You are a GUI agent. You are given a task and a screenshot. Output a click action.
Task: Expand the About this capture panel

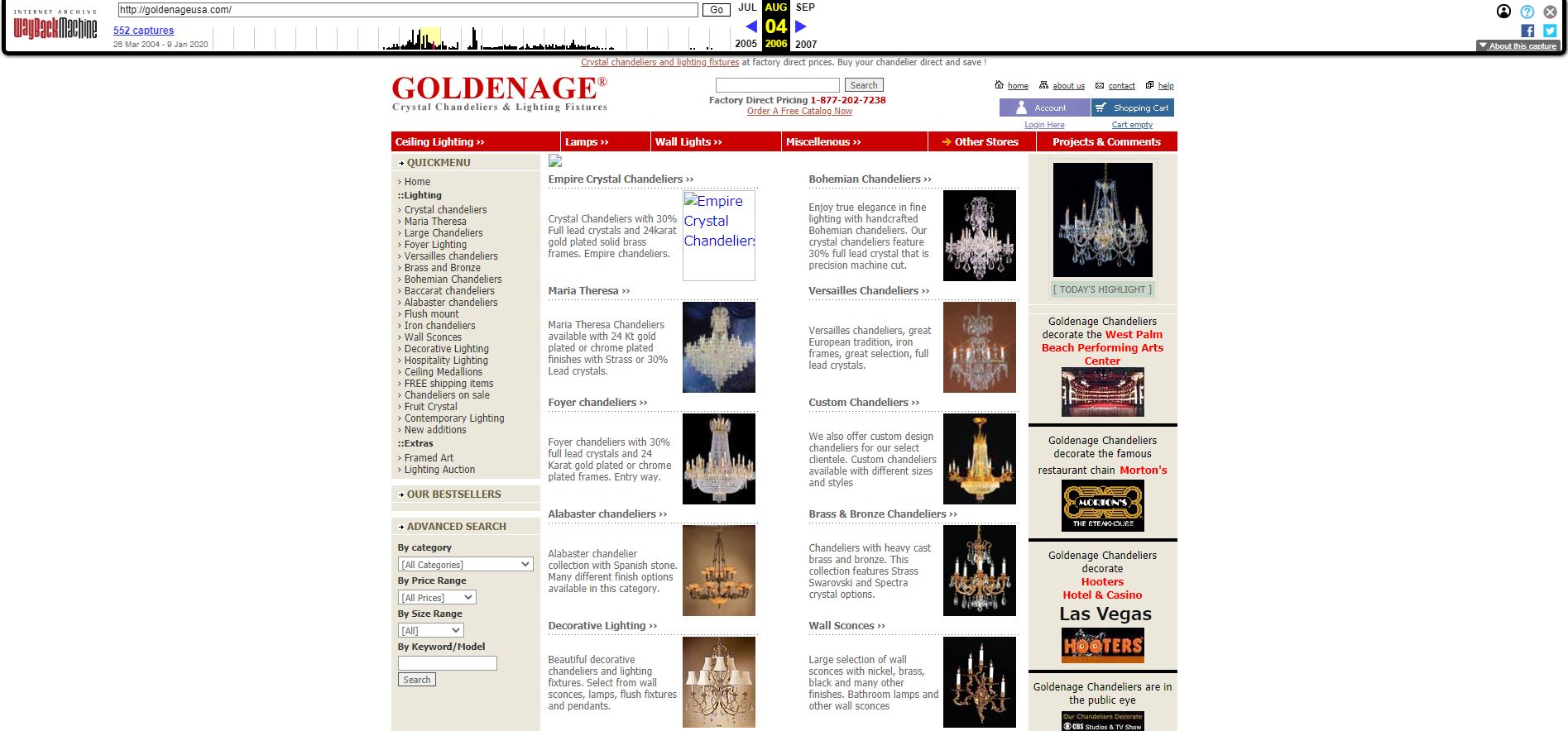(1518, 46)
